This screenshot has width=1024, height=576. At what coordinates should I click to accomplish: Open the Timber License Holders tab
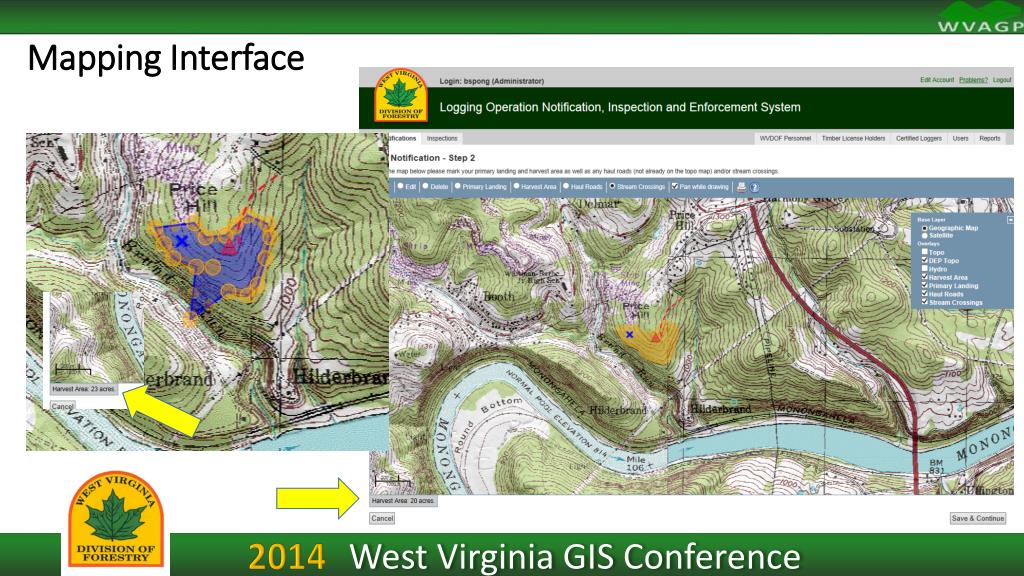pyautogui.click(x=853, y=138)
